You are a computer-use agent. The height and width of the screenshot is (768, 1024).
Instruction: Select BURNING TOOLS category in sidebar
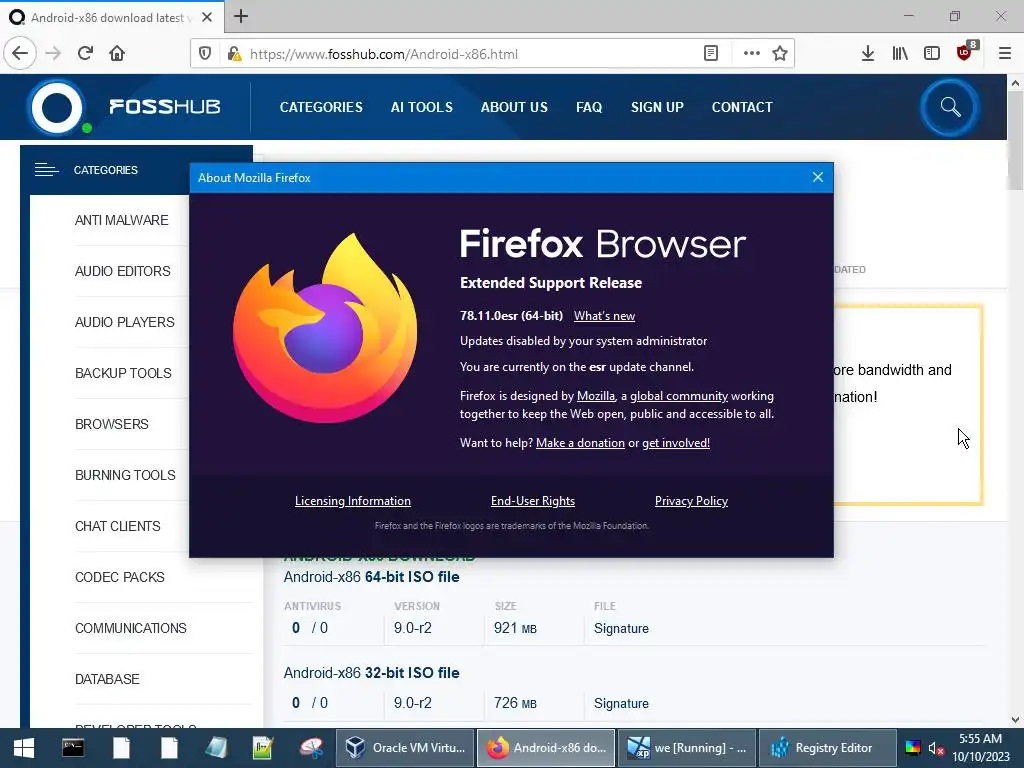tap(125, 475)
